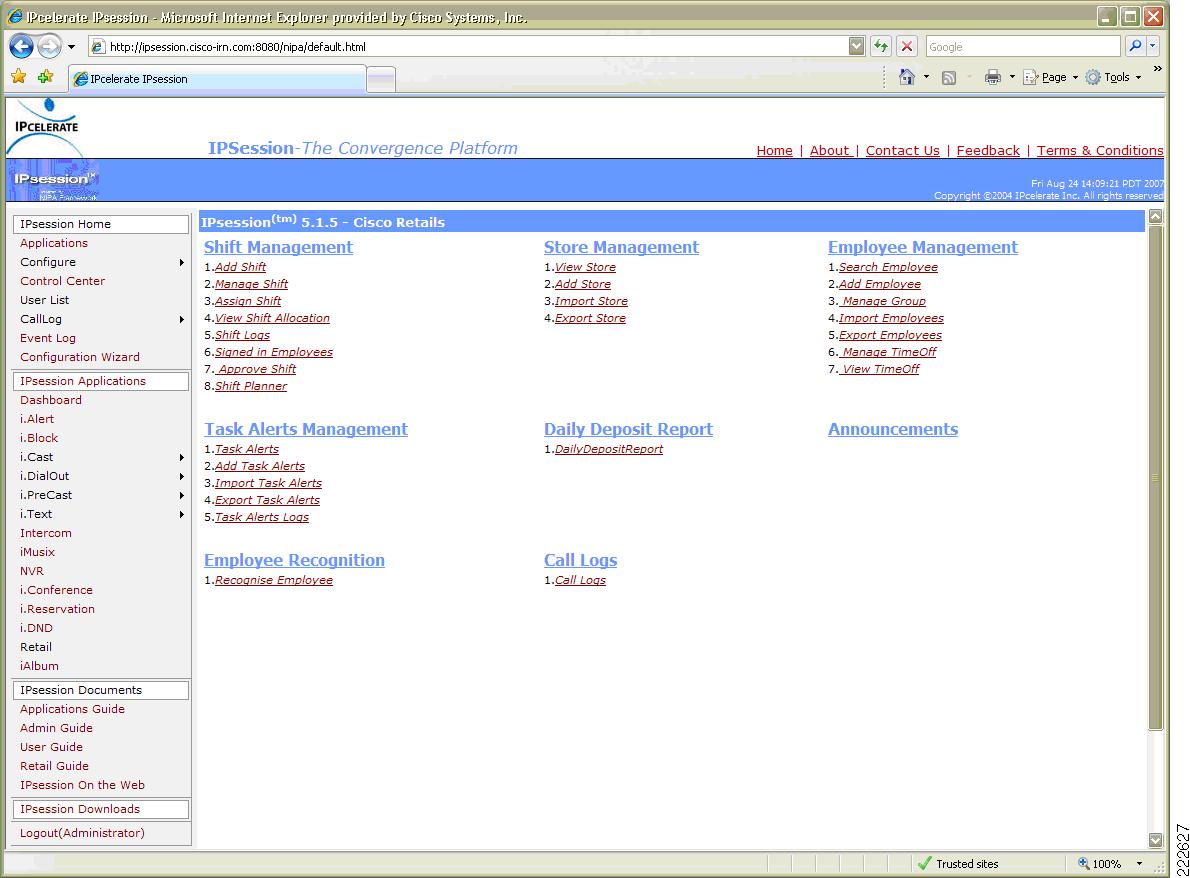Click the URL address bar field
This screenshot has height=878, width=1190.
477,47
